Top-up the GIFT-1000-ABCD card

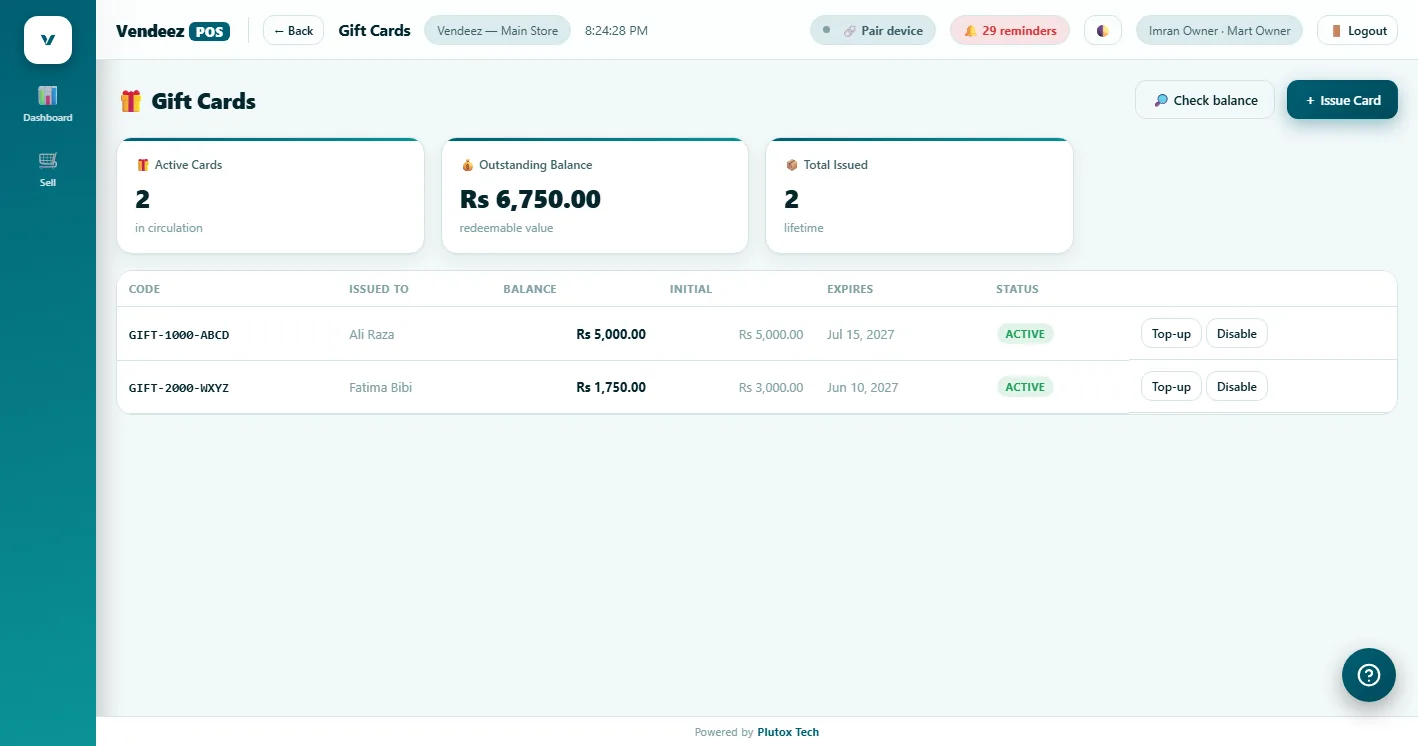pos(1171,334)
